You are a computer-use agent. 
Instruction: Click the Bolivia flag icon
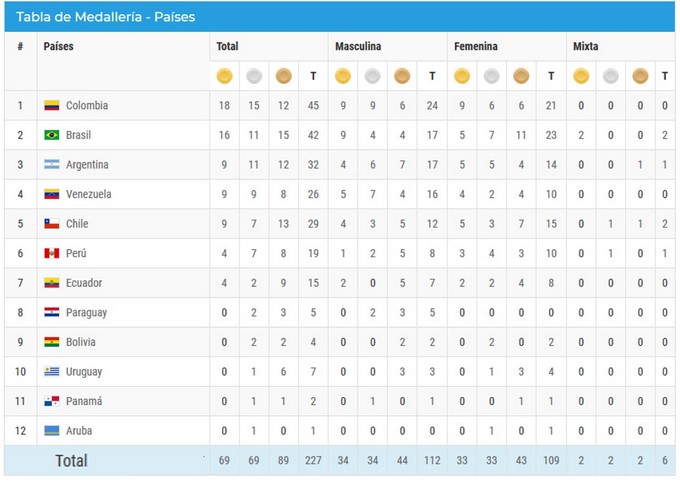tap(52, 342)
